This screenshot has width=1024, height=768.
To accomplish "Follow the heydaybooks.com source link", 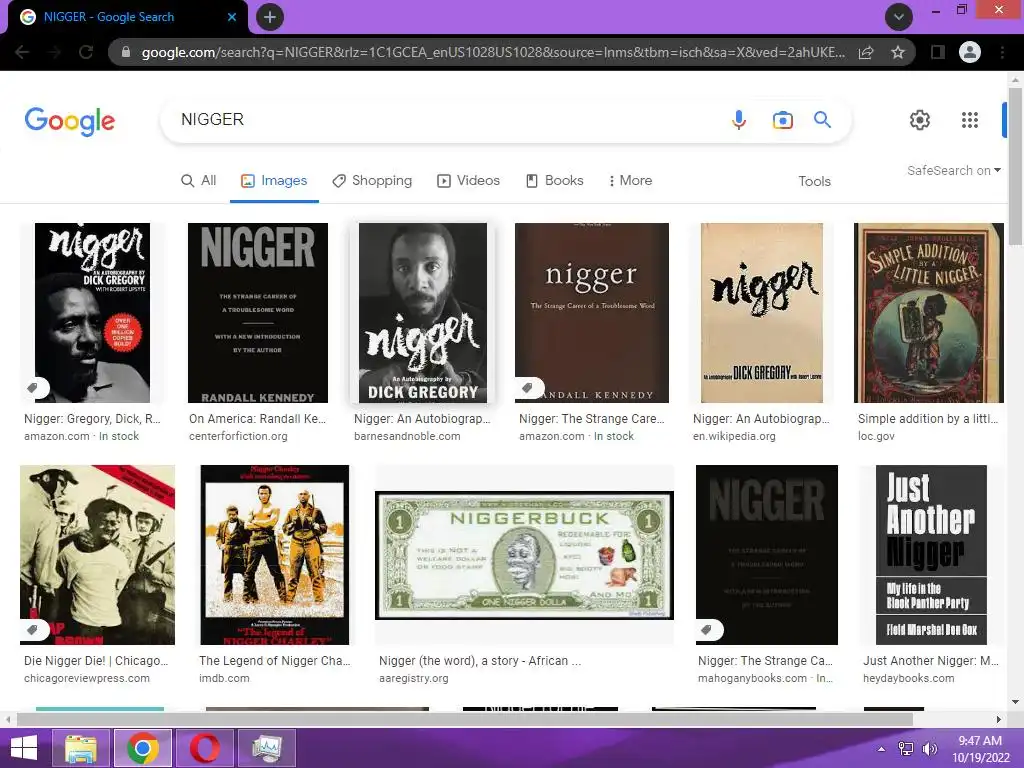I will click(x=908, y=679).
